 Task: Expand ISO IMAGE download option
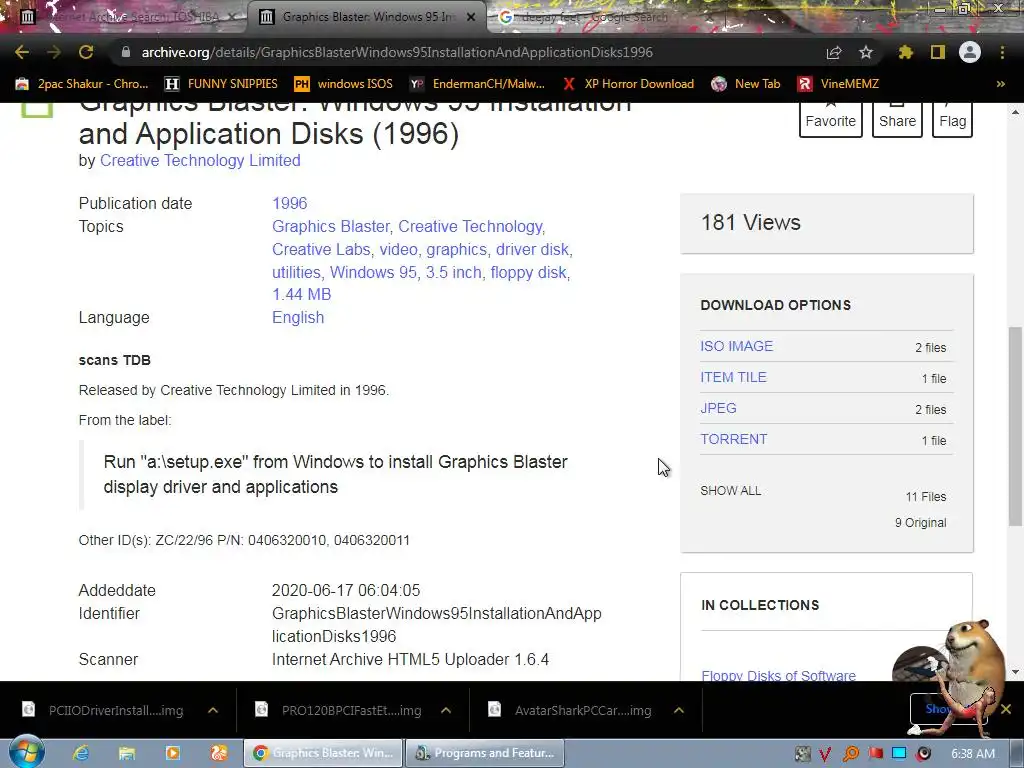[x=737, y=346]
